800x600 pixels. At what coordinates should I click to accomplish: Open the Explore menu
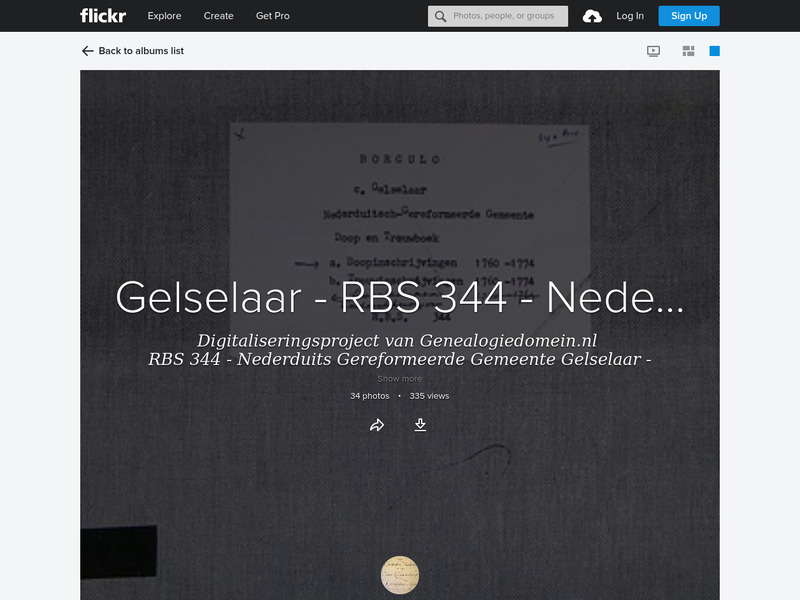coord(164,16)
